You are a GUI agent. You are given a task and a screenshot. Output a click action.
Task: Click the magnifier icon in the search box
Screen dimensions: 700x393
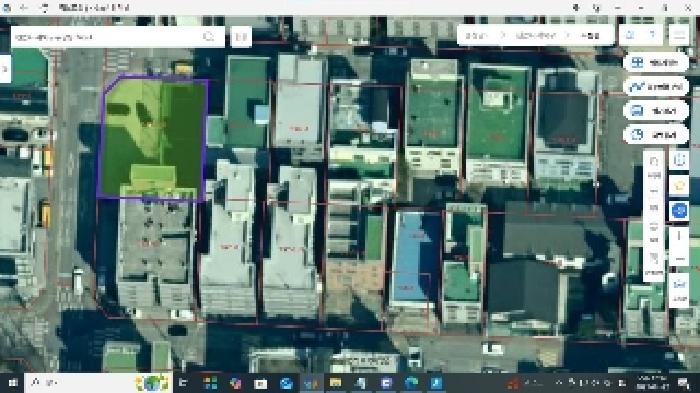coord(208,37)
